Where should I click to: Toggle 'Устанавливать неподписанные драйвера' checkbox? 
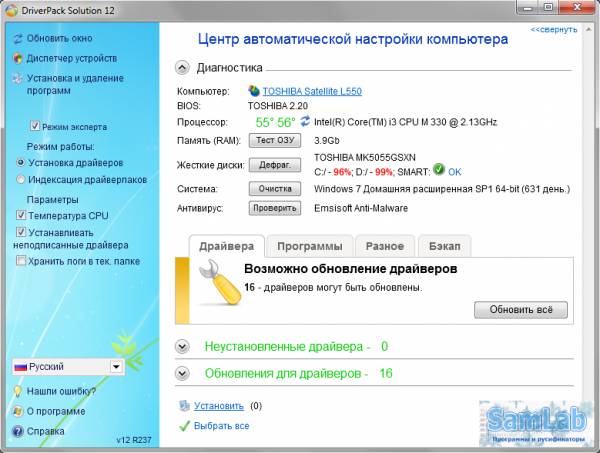21,232
